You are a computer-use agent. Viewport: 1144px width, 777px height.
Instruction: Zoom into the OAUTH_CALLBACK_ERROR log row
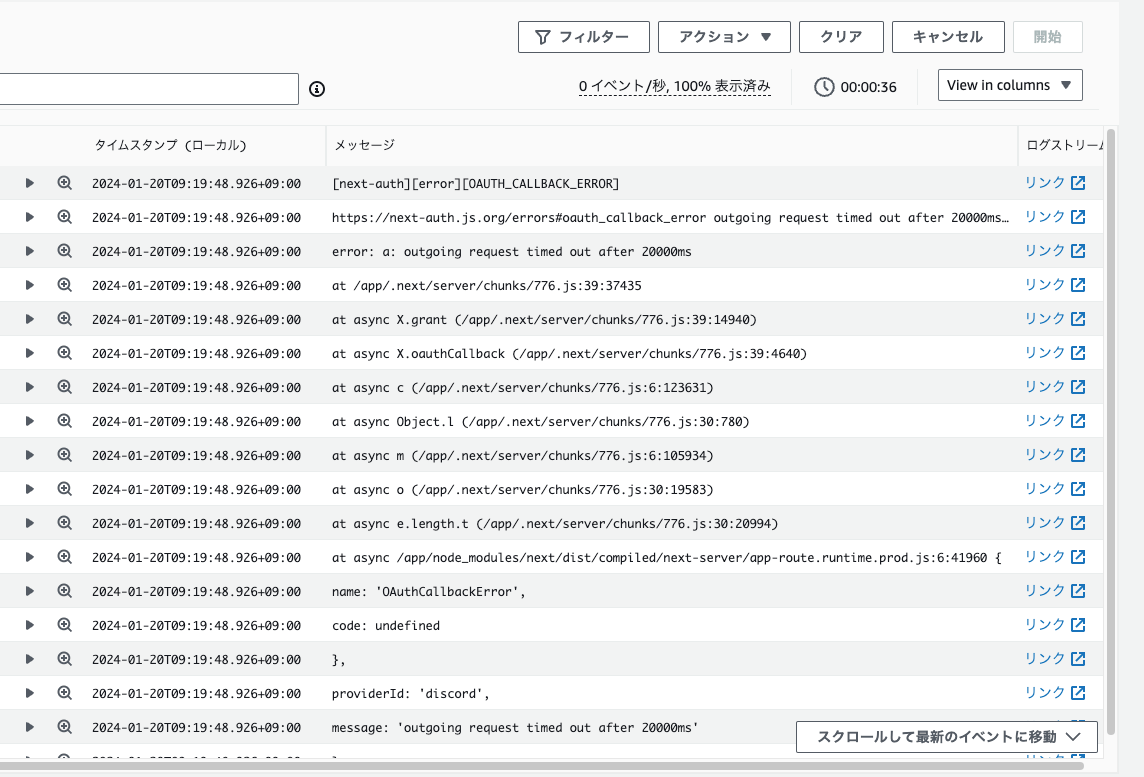pyautogui.click(x=64, y=183)
